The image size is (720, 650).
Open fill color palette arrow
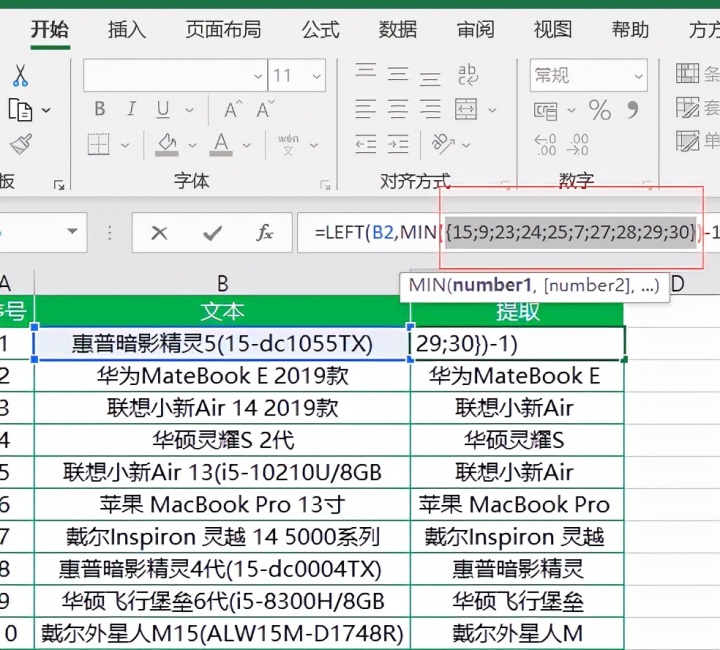[192, 146]
